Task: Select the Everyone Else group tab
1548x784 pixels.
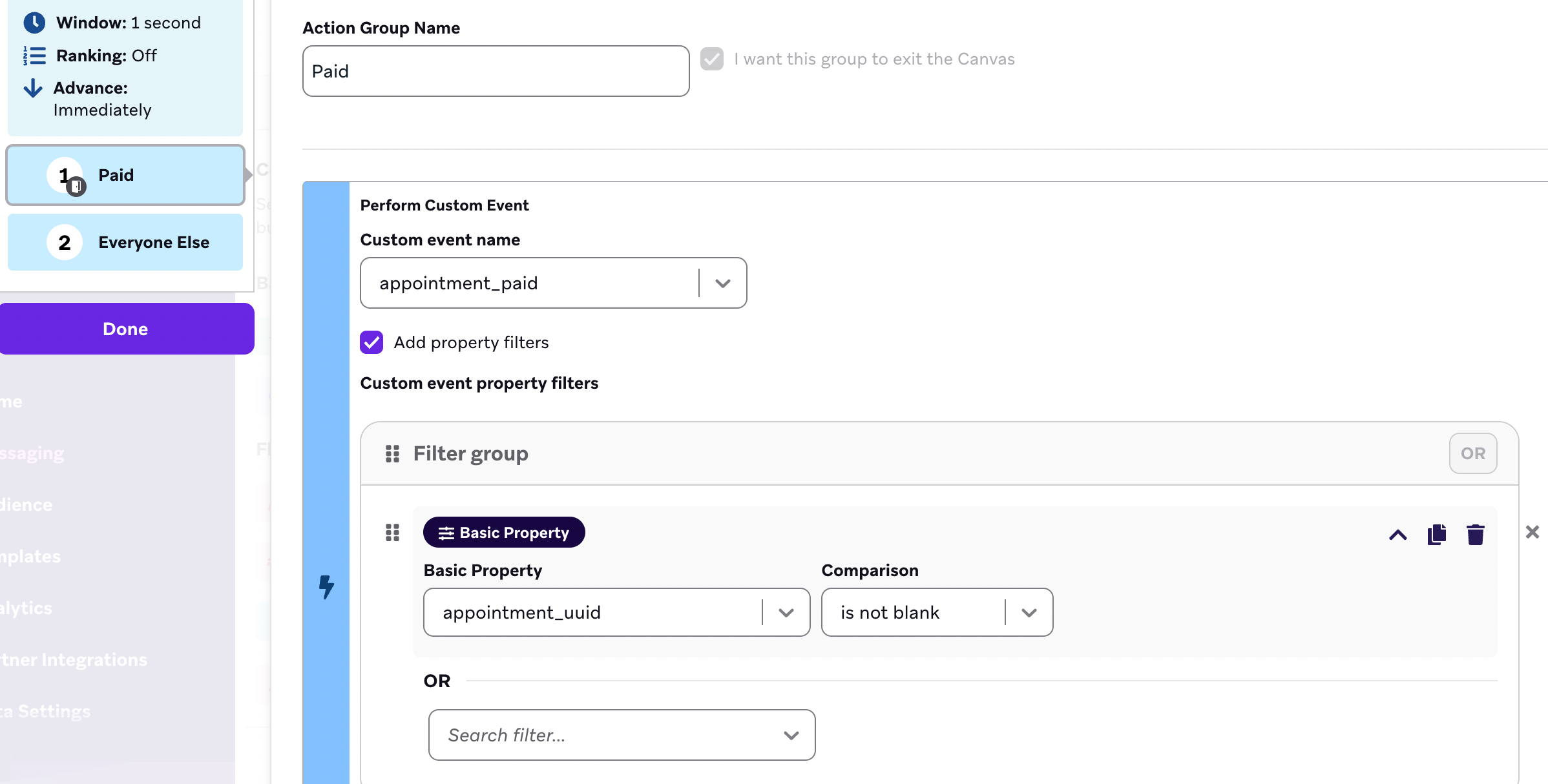Action: click(x=125, y=242)
